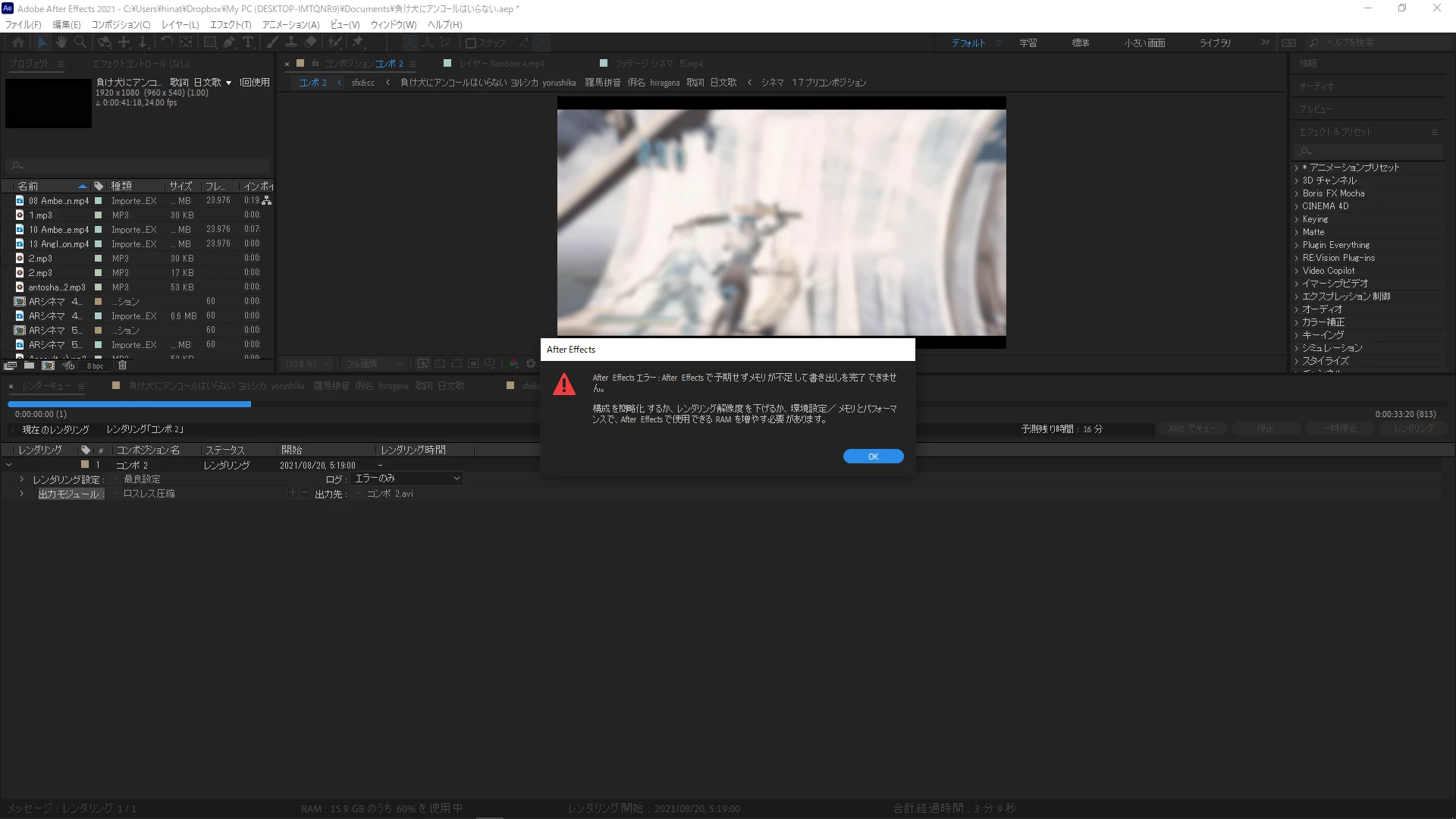The height and width of the screenshot is (819, 1456).
Task: Click the blue render progress bar
Action: 129,404
